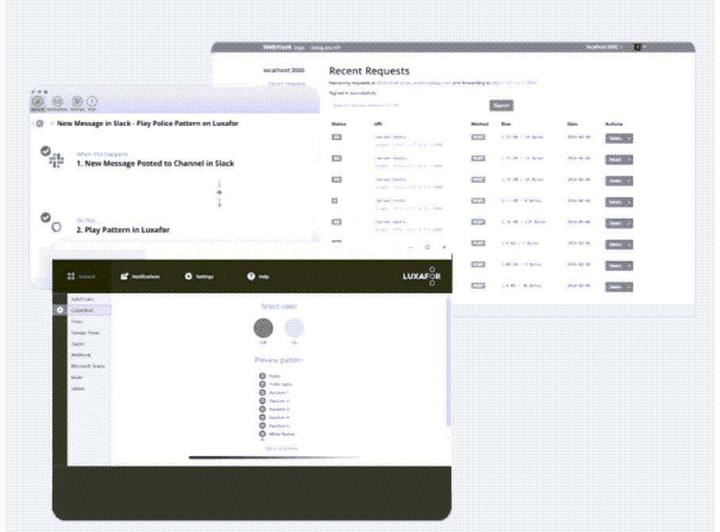Select the Police preview pattern
The image size is (720, 532).
click(x=262, y=376)
